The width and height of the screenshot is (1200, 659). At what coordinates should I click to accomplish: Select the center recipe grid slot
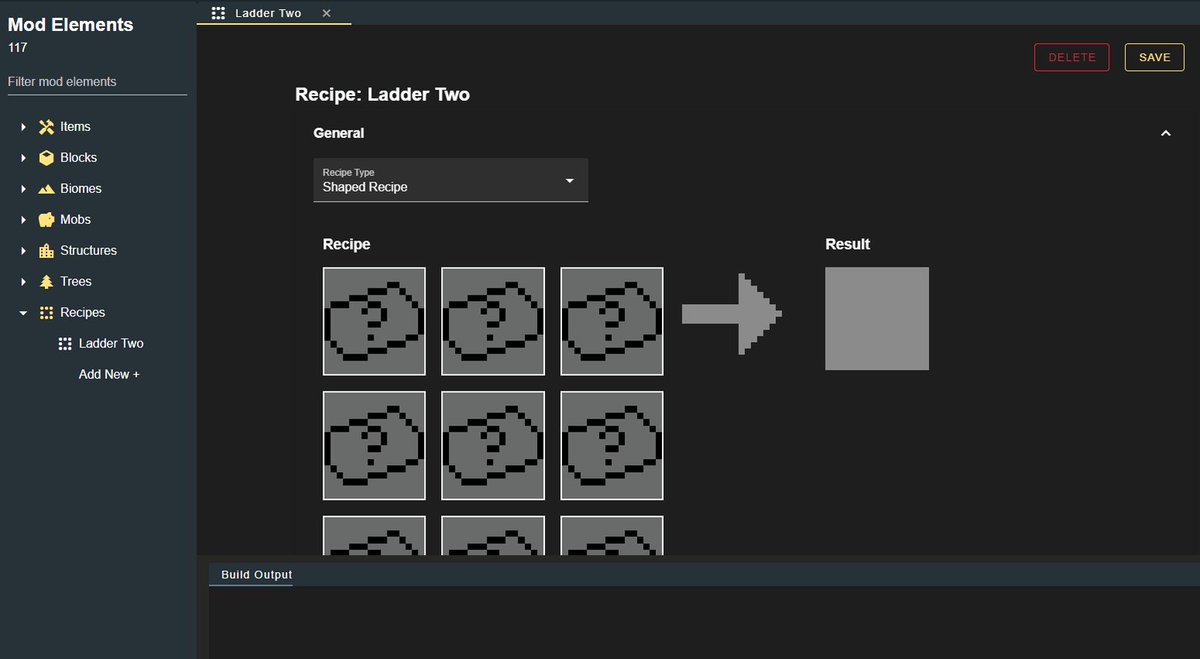[x=493, y=445]
